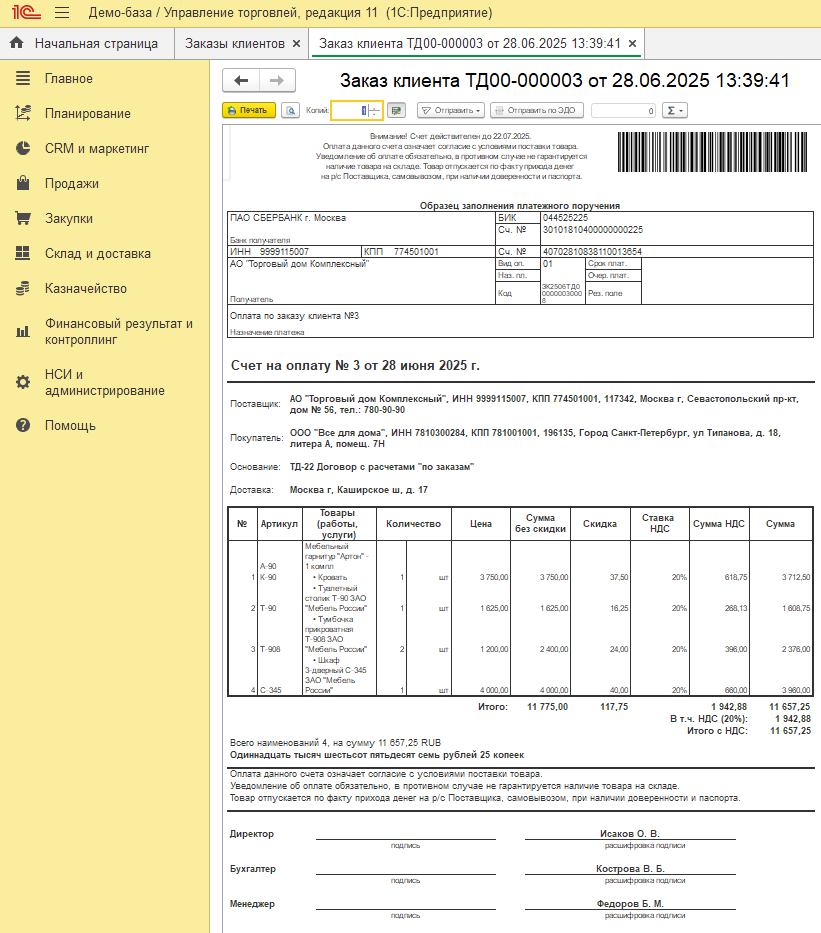Click director name Исаков О. В.

click(x=630, y=834)
